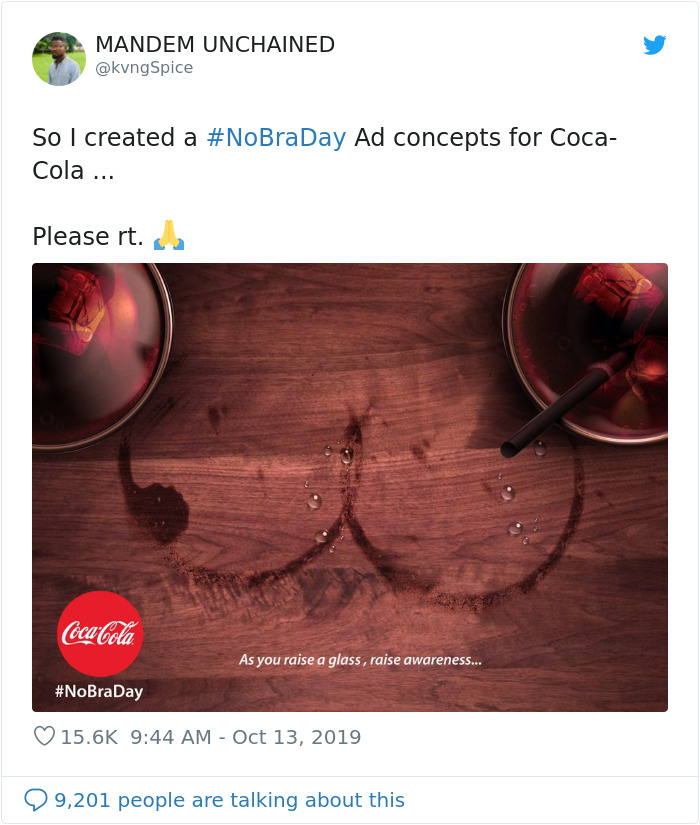Screen dimensions: 700x825
Task: Open the 9:44 AM - Oct 13, 2019 timestamp
Action: (245, 737)
